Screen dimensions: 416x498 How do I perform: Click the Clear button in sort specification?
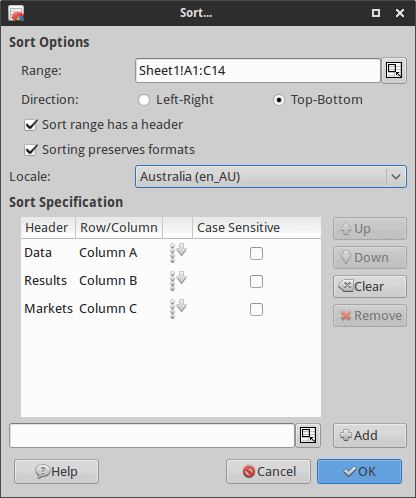point(370,286)
